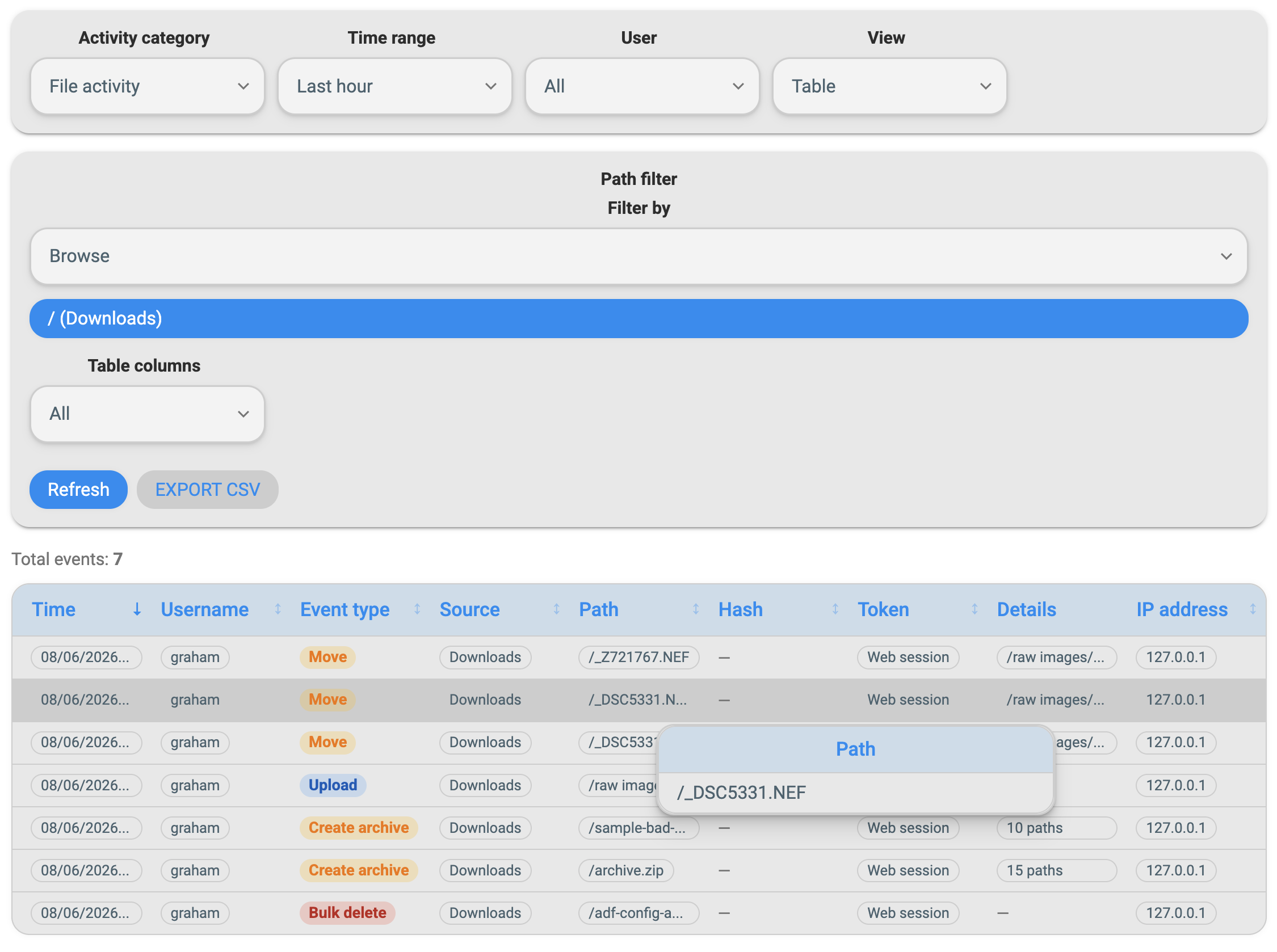
Task: Click the Path tooltip header
Action: click(855, 748)
